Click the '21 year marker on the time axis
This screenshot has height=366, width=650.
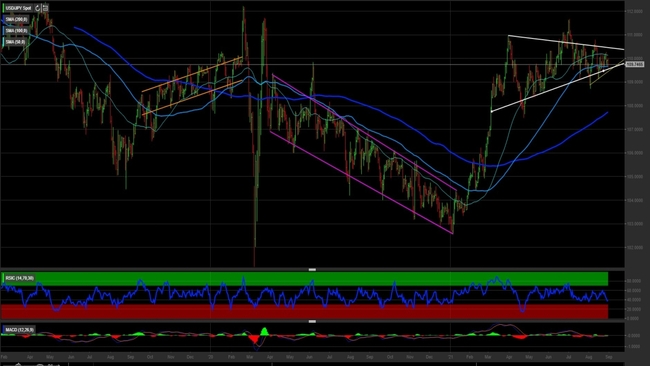tap(451, 356)
